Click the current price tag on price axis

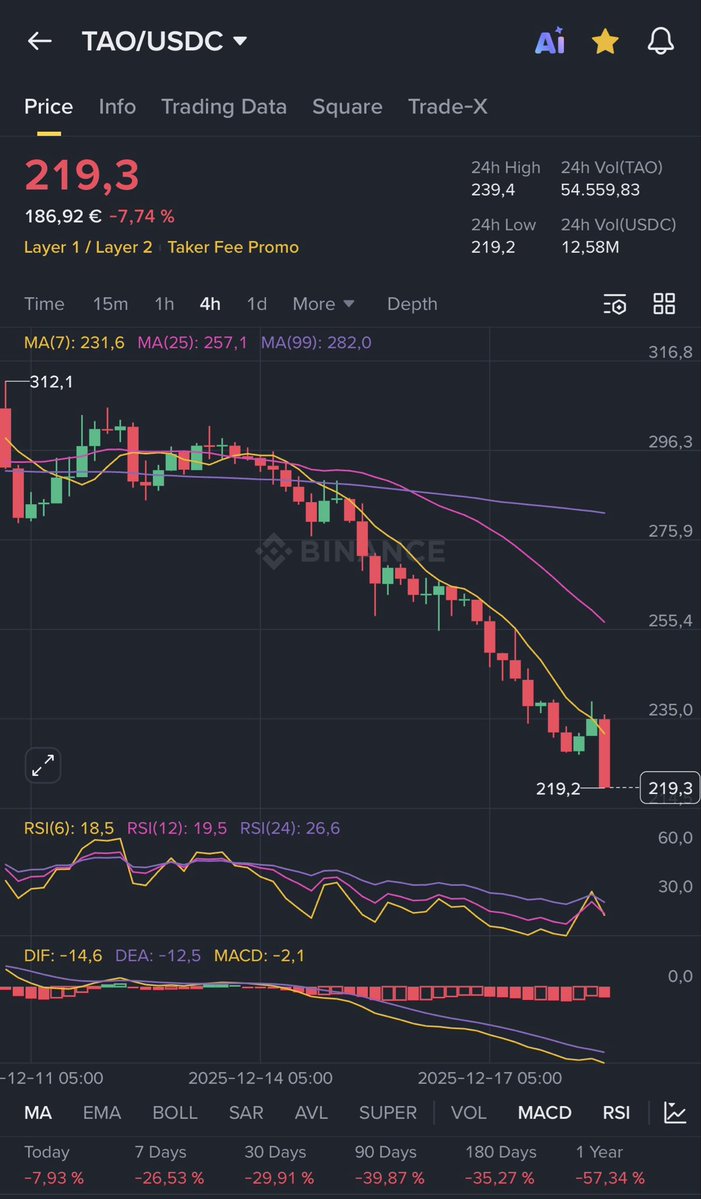pos(670,788)
